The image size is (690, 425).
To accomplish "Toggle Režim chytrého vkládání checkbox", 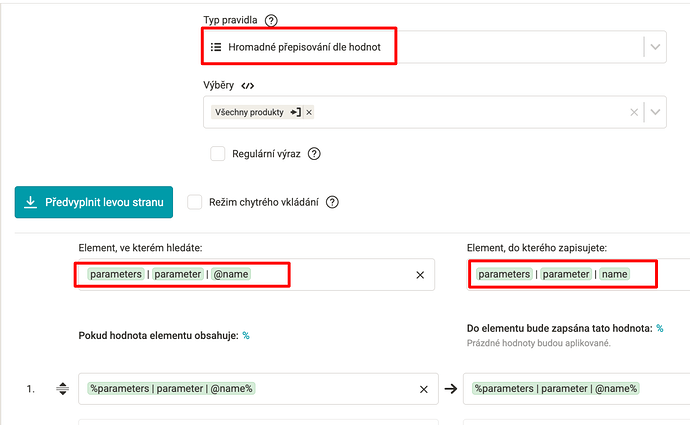I will pyautogui.click(x=195, y=202).
